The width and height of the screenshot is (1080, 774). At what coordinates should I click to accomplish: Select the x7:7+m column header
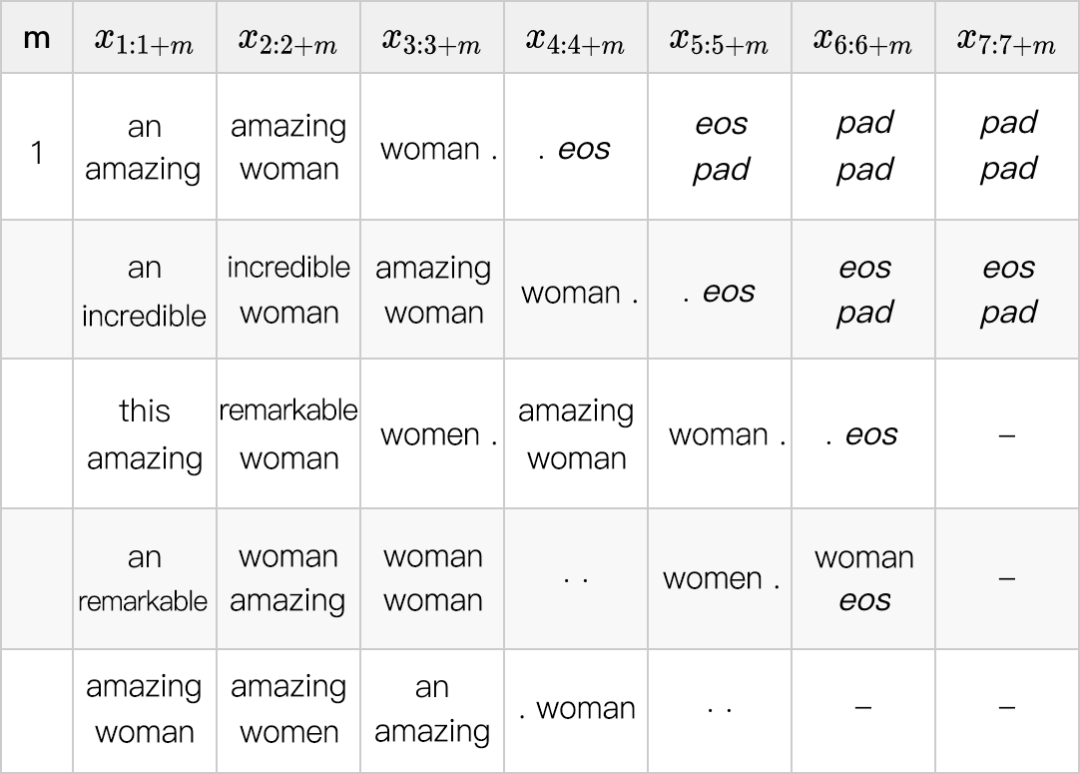pos(1007,40)
